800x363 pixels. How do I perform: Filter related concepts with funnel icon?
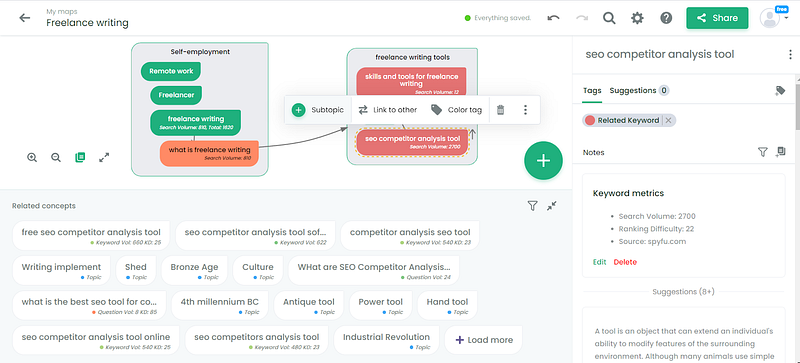532,206
